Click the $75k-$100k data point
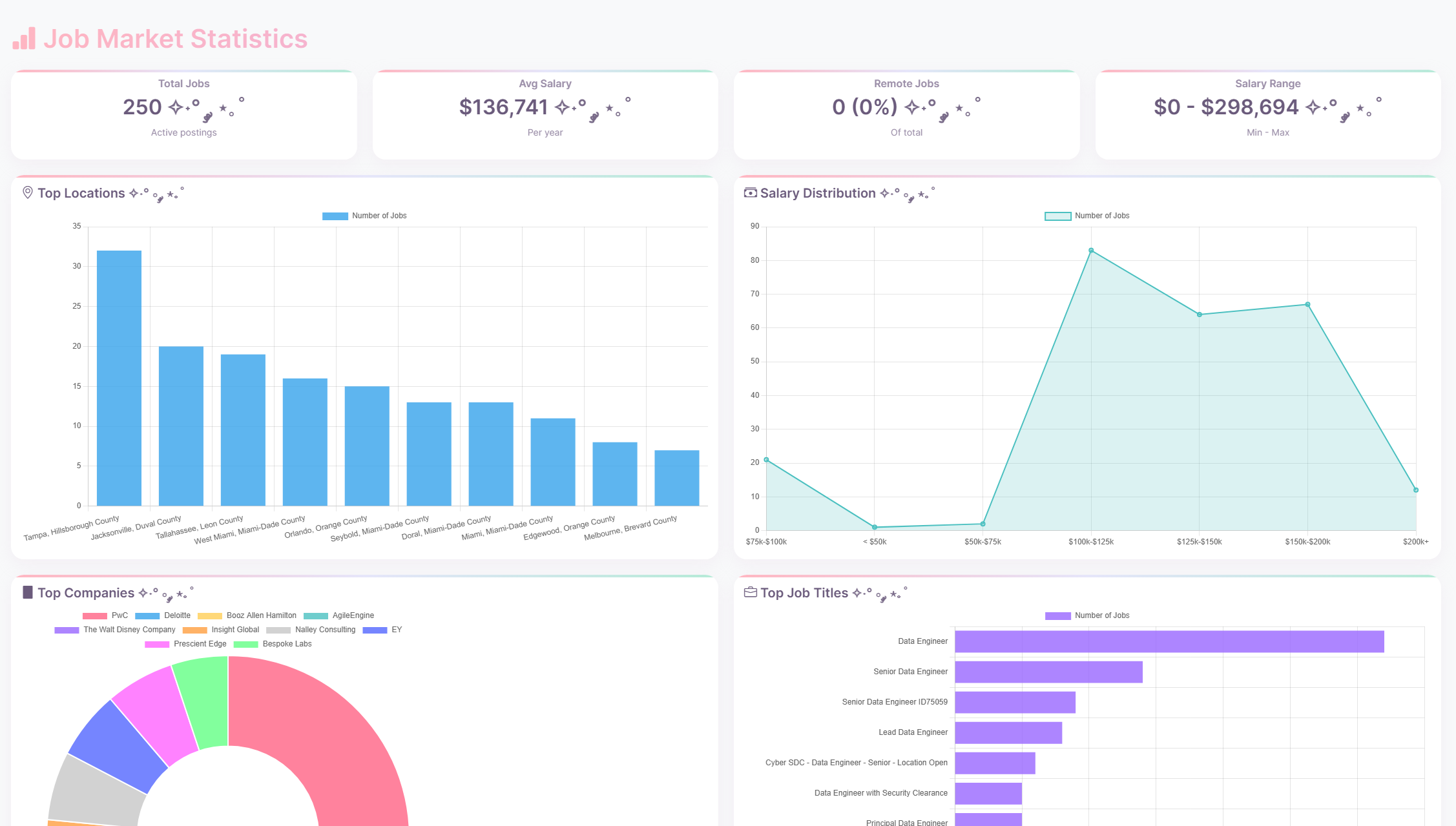The image size is (1456, 826). 766,460
